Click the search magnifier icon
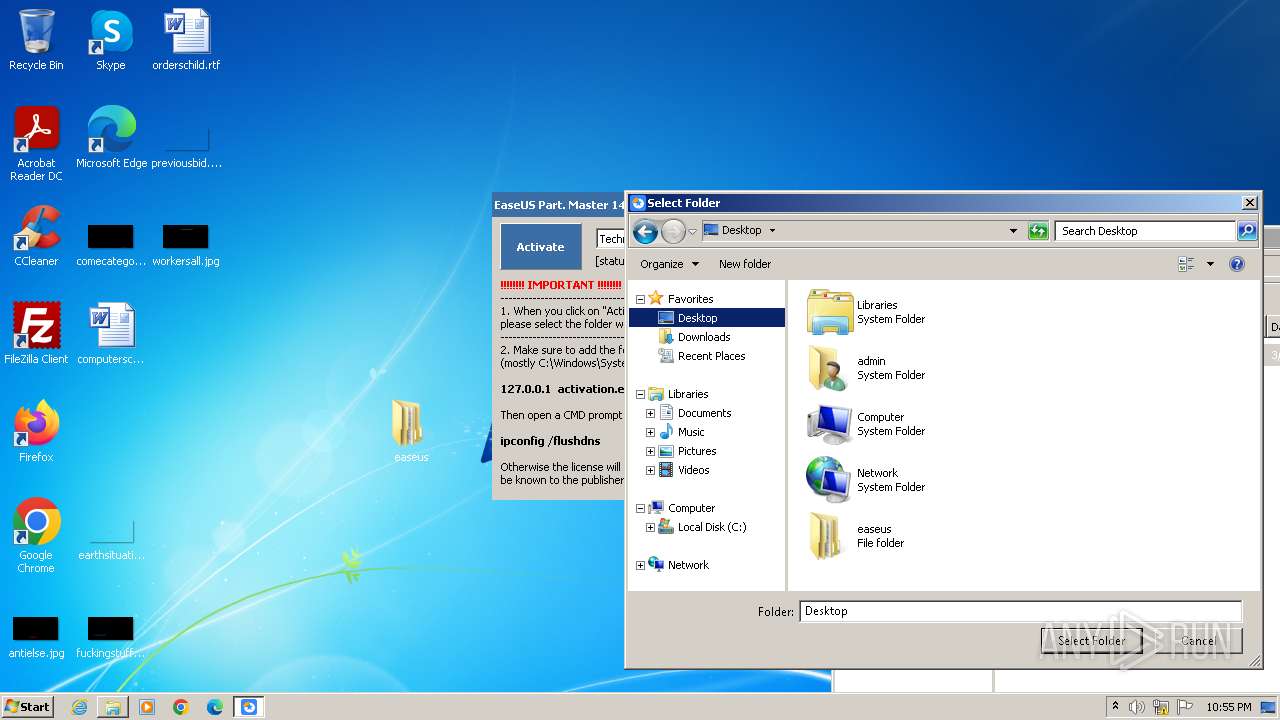This screenshot has width=1280, height=720. click(x=1246, y=231)
